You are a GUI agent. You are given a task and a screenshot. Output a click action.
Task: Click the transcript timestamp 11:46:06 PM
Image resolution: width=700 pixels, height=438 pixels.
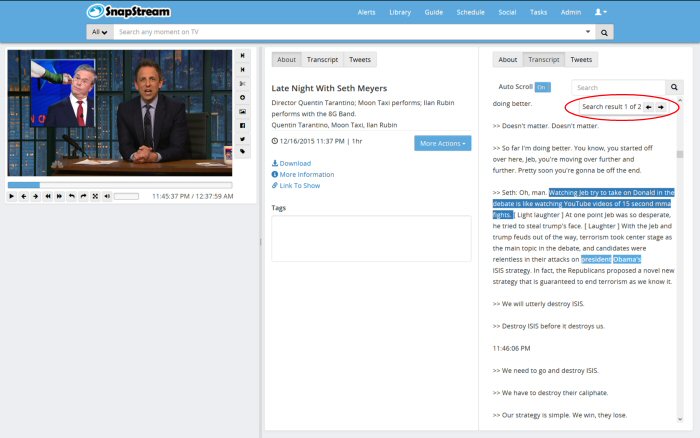tap(512, 348)
